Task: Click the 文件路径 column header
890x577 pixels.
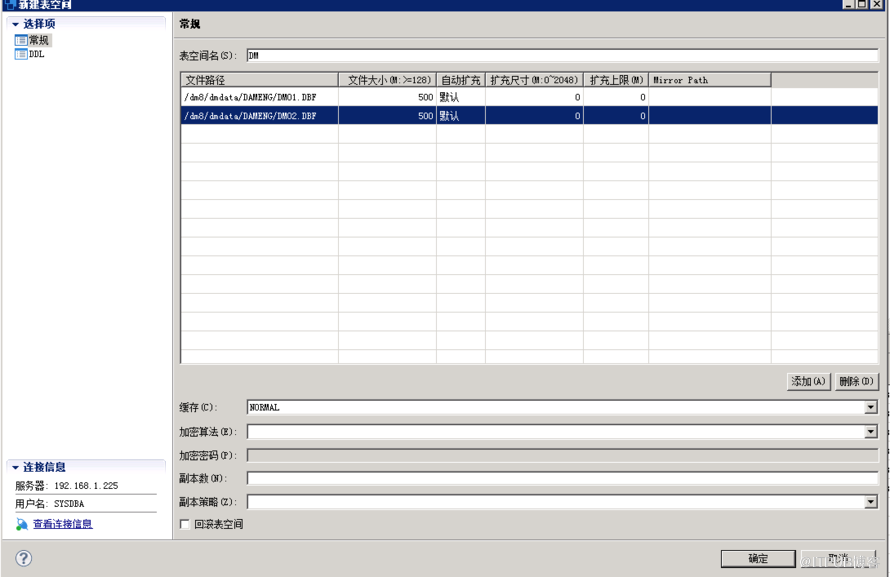Action: pyautogui.click(x=259, y=80)
